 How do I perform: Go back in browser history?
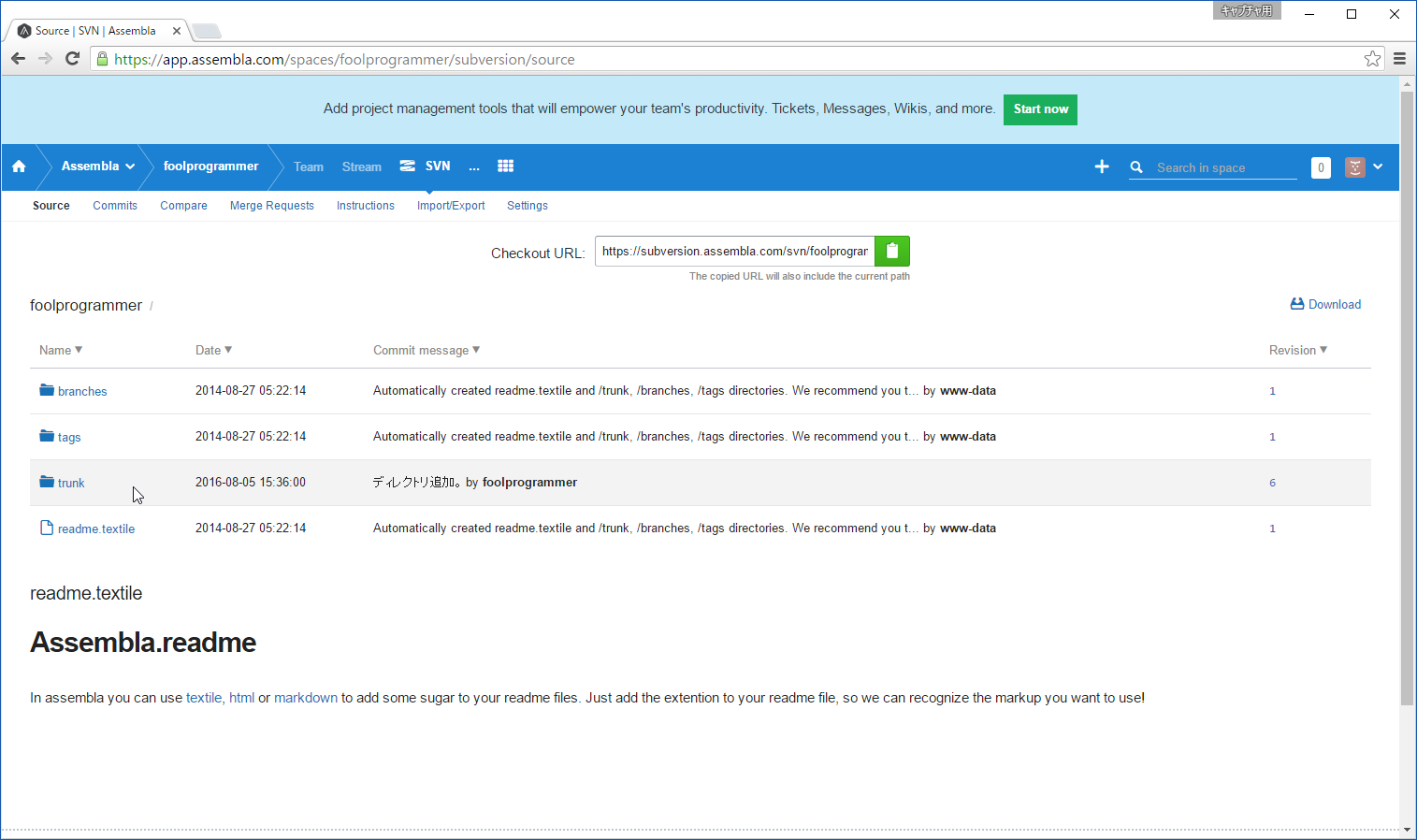pyautogui.click(x=18, y=59)
